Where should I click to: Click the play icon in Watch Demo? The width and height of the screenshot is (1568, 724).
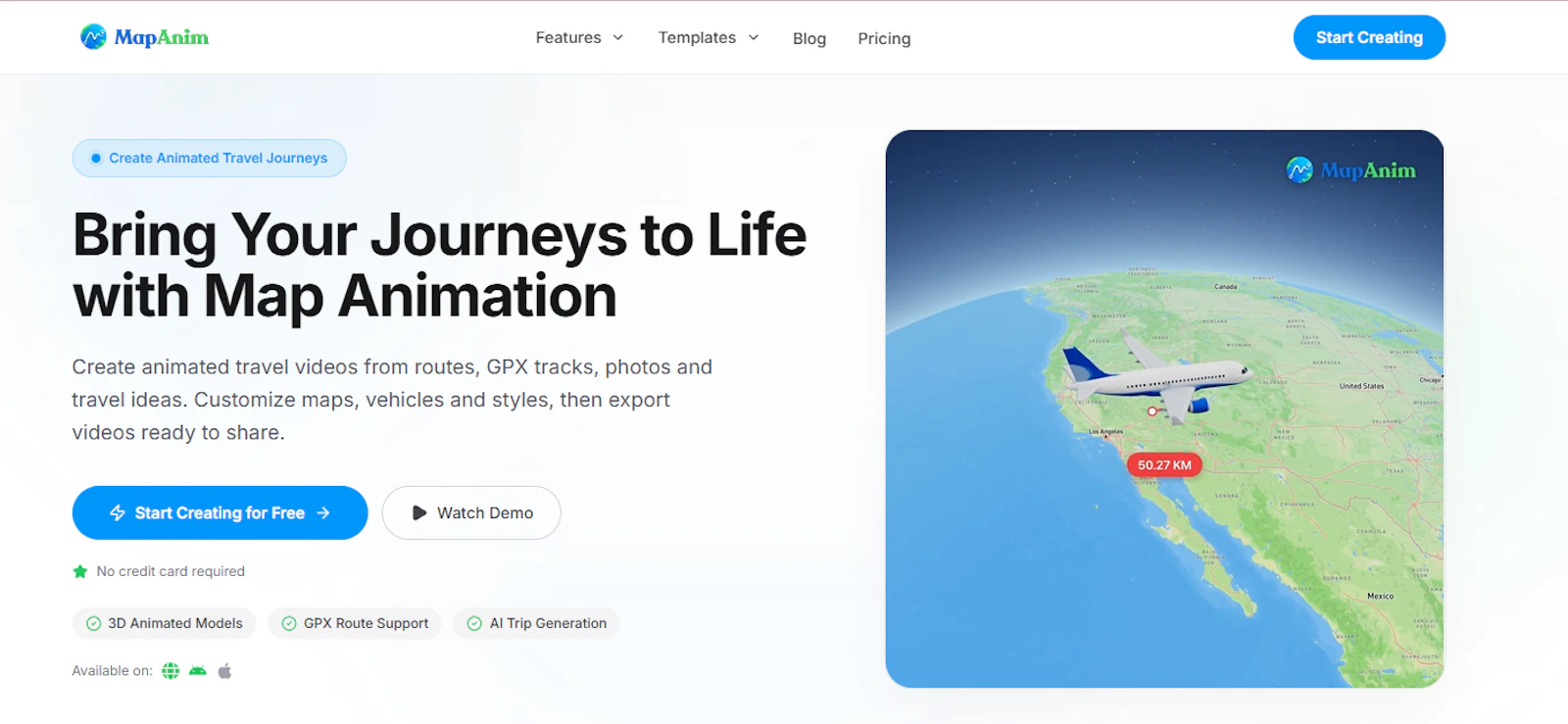pos(419,512)
